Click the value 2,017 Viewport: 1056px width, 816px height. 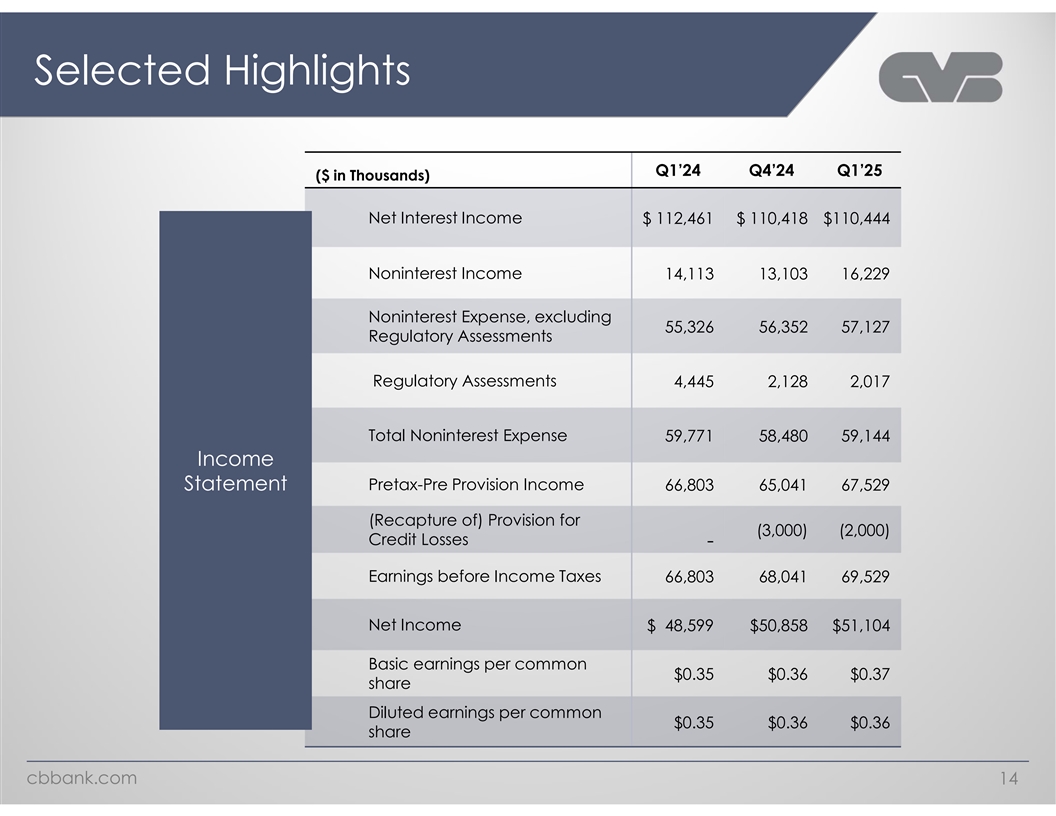869,382
